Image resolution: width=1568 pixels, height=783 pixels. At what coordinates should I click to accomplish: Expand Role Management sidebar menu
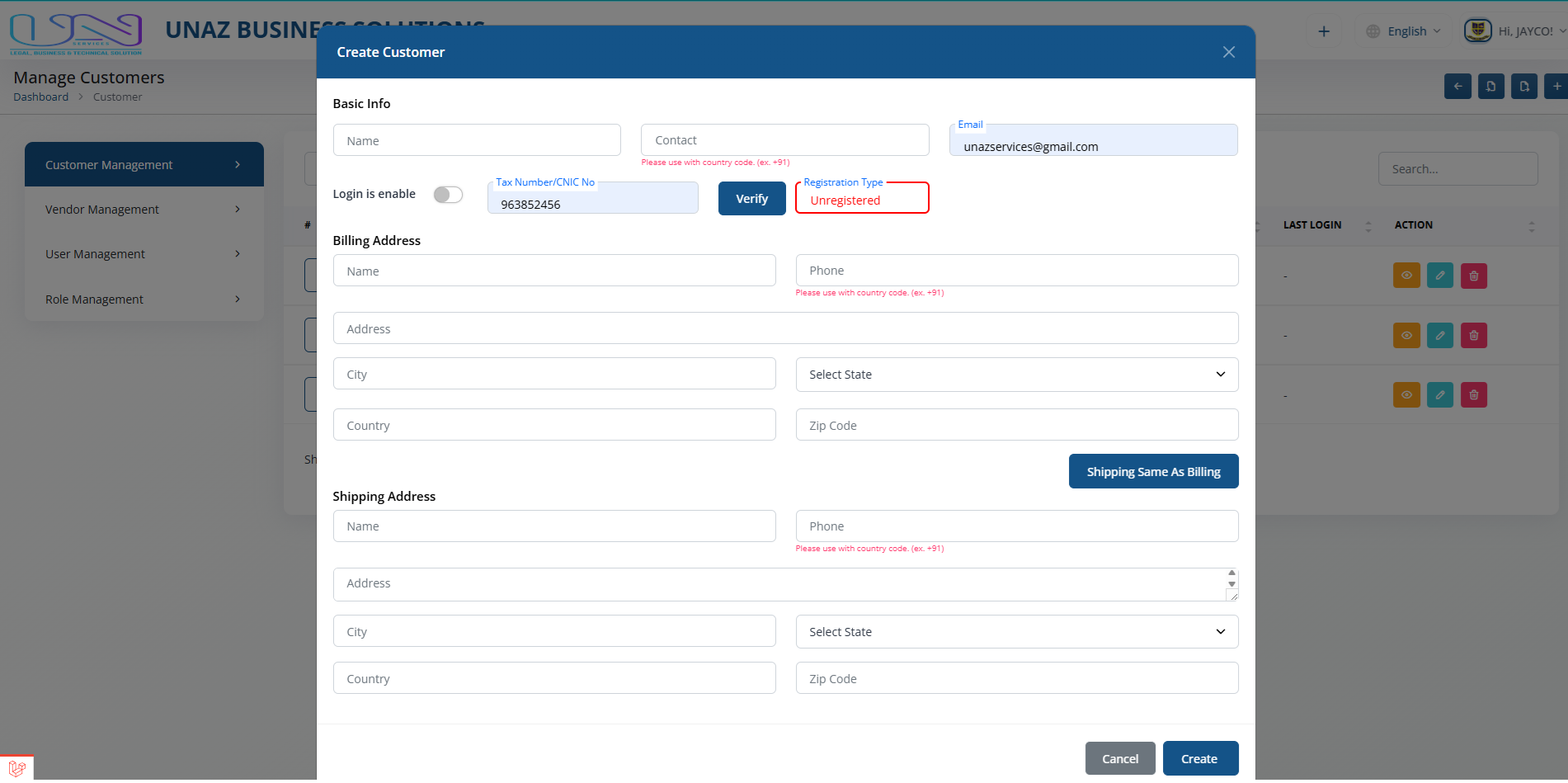point(144,300)
